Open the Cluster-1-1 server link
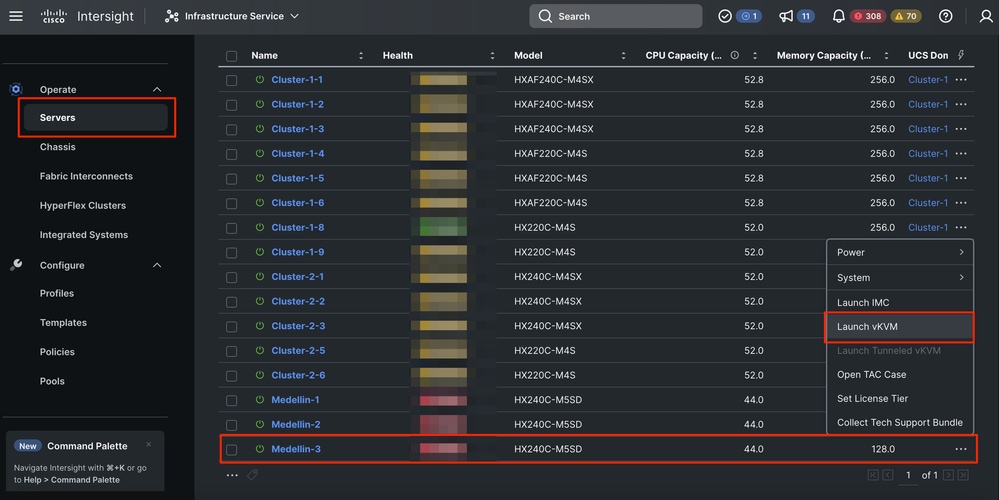 click(x=297, y=80)
